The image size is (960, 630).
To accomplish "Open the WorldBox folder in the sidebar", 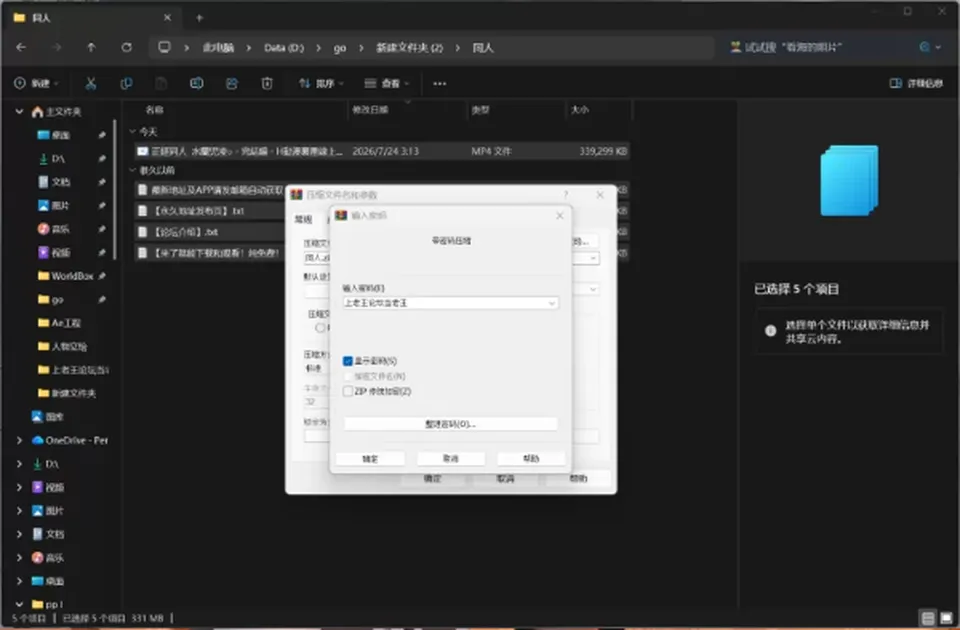I will (72, 276).
